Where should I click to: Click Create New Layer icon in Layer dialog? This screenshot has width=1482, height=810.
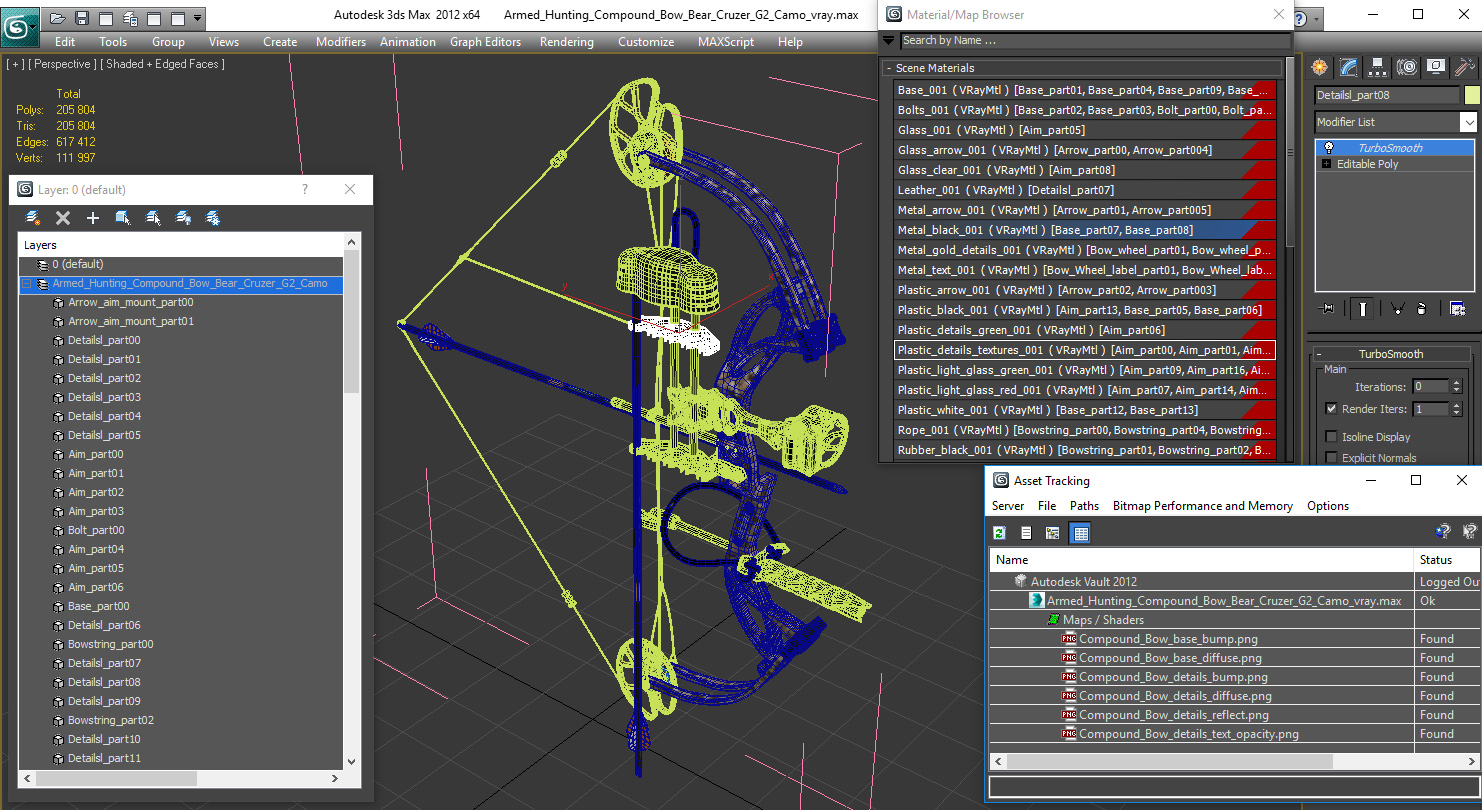(x=33, y=218)
